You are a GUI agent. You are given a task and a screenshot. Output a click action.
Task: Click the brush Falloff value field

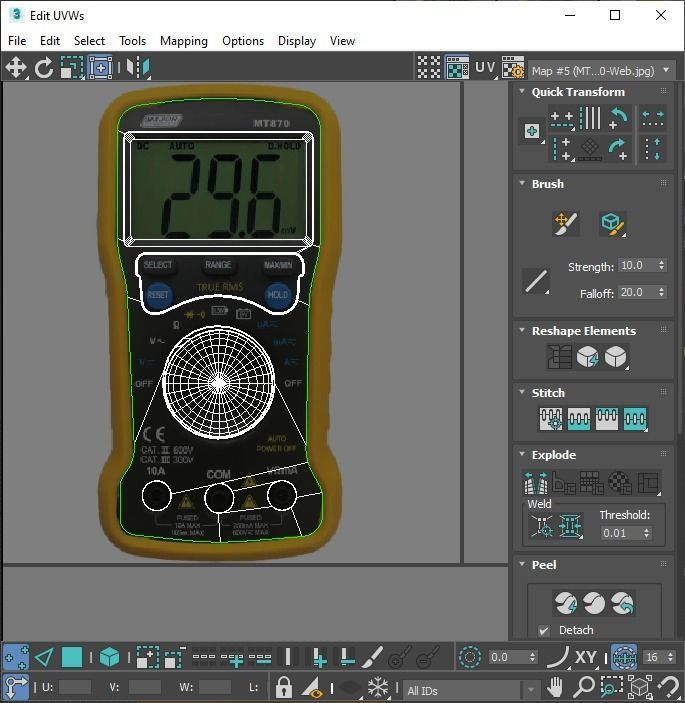coord(637,292)
